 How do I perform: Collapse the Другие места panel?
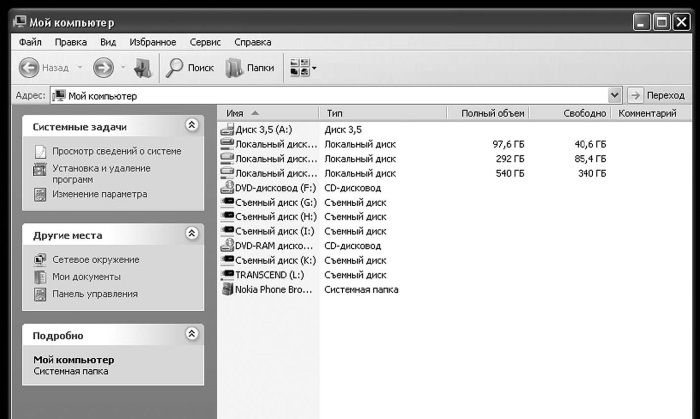(192, 234)
